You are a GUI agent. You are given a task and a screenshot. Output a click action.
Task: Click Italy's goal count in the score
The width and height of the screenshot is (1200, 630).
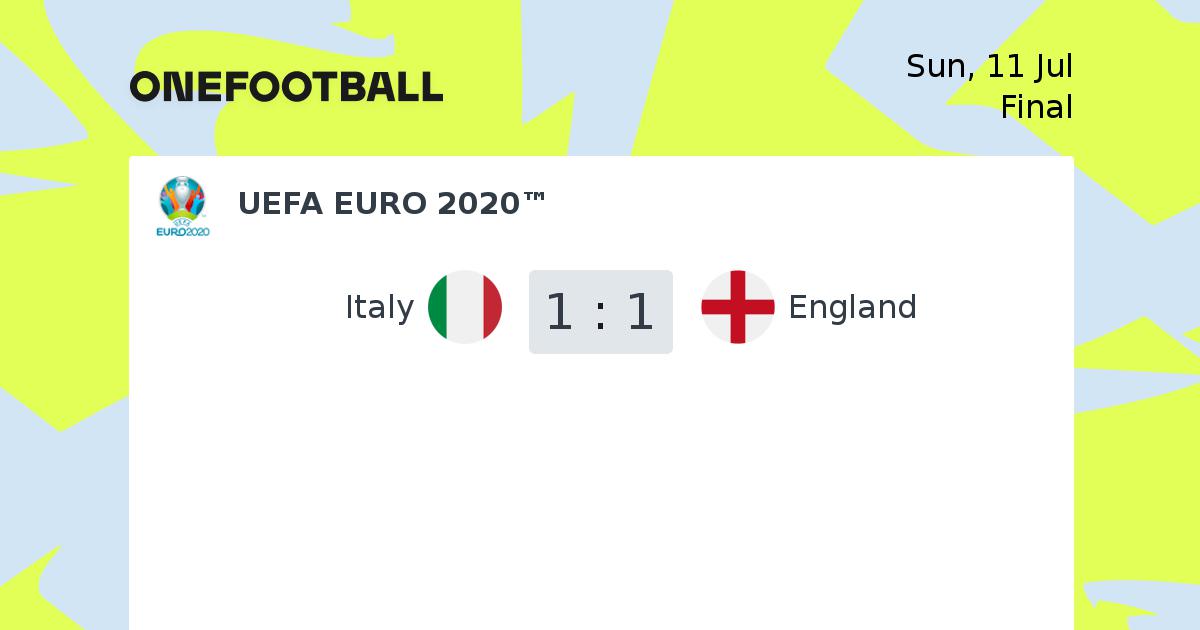point(560,311)
